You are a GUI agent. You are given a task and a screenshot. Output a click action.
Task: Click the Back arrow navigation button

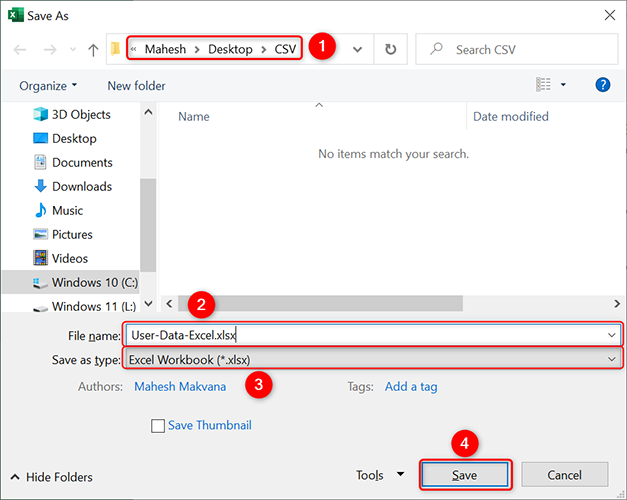click(21, 49)
